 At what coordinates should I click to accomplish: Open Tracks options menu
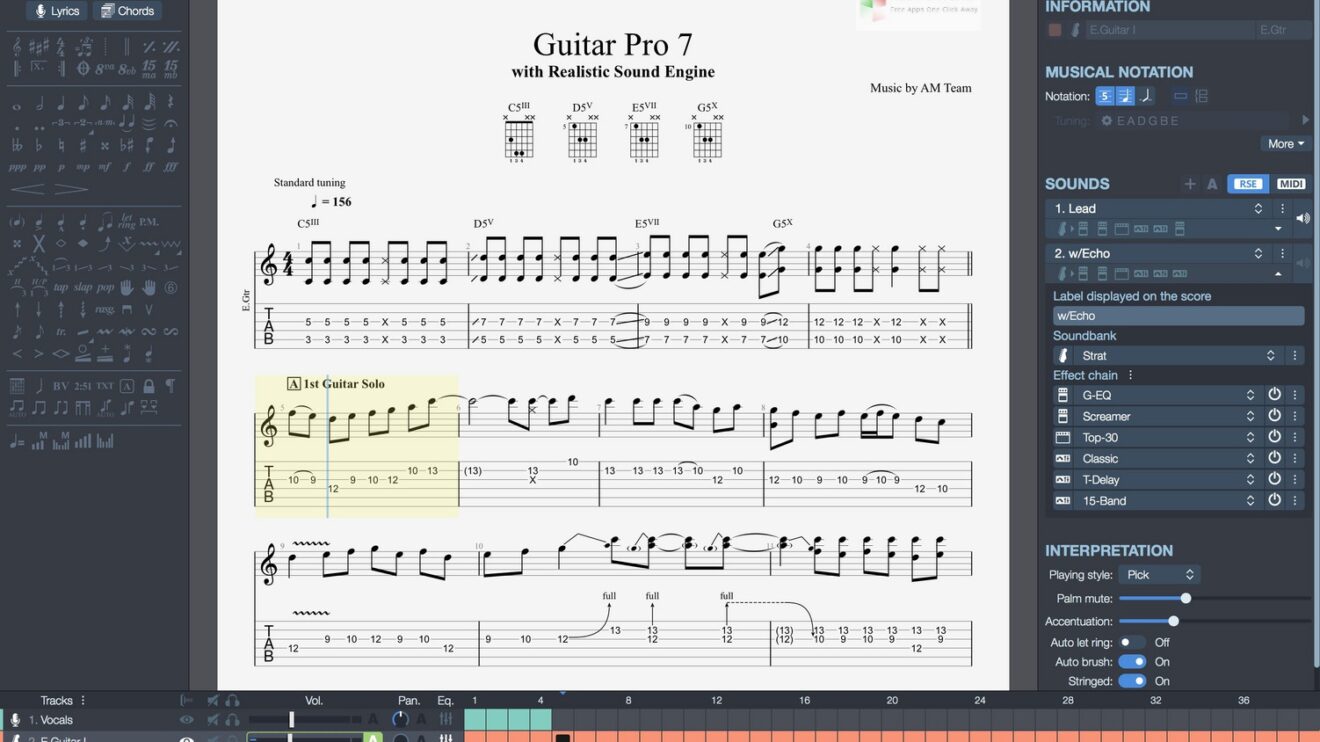coord(83,700)
